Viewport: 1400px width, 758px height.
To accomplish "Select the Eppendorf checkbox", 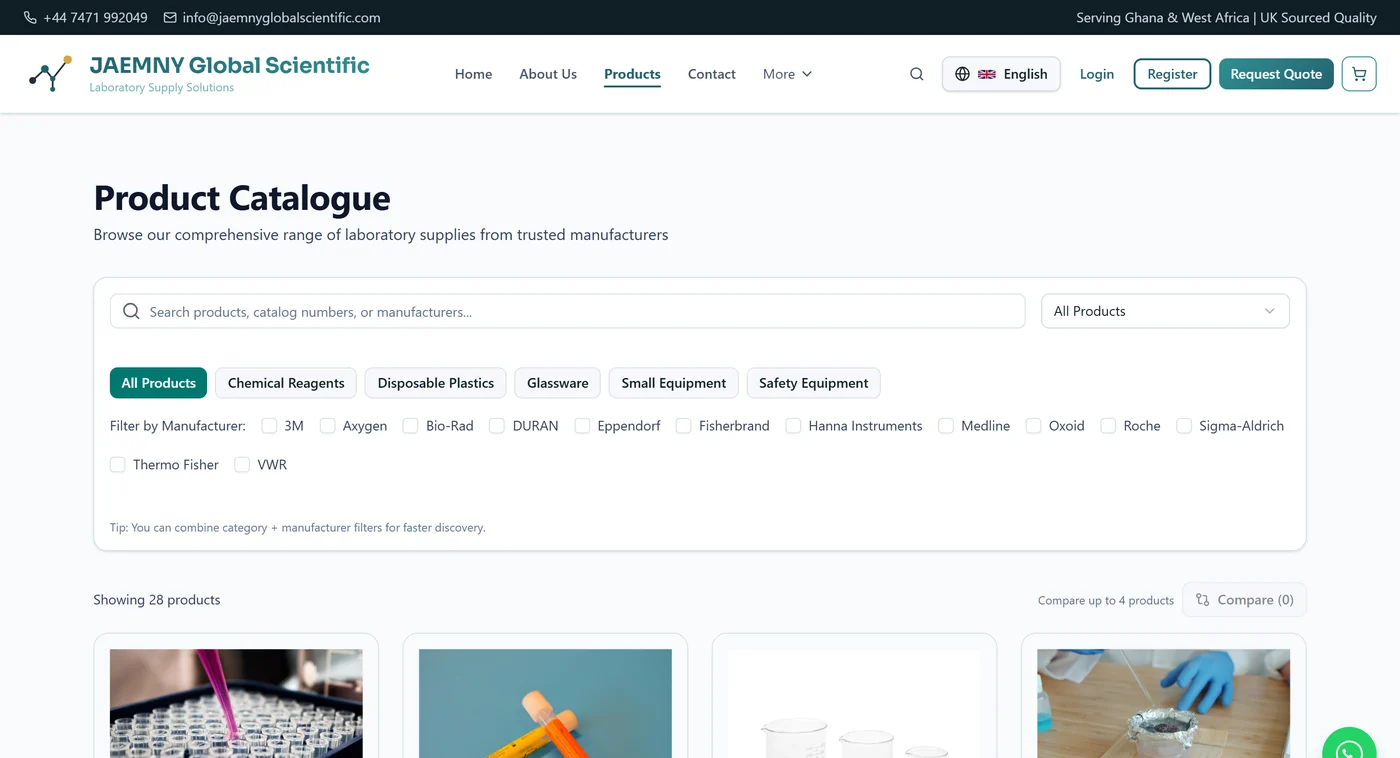I will [x=582, y=426].
